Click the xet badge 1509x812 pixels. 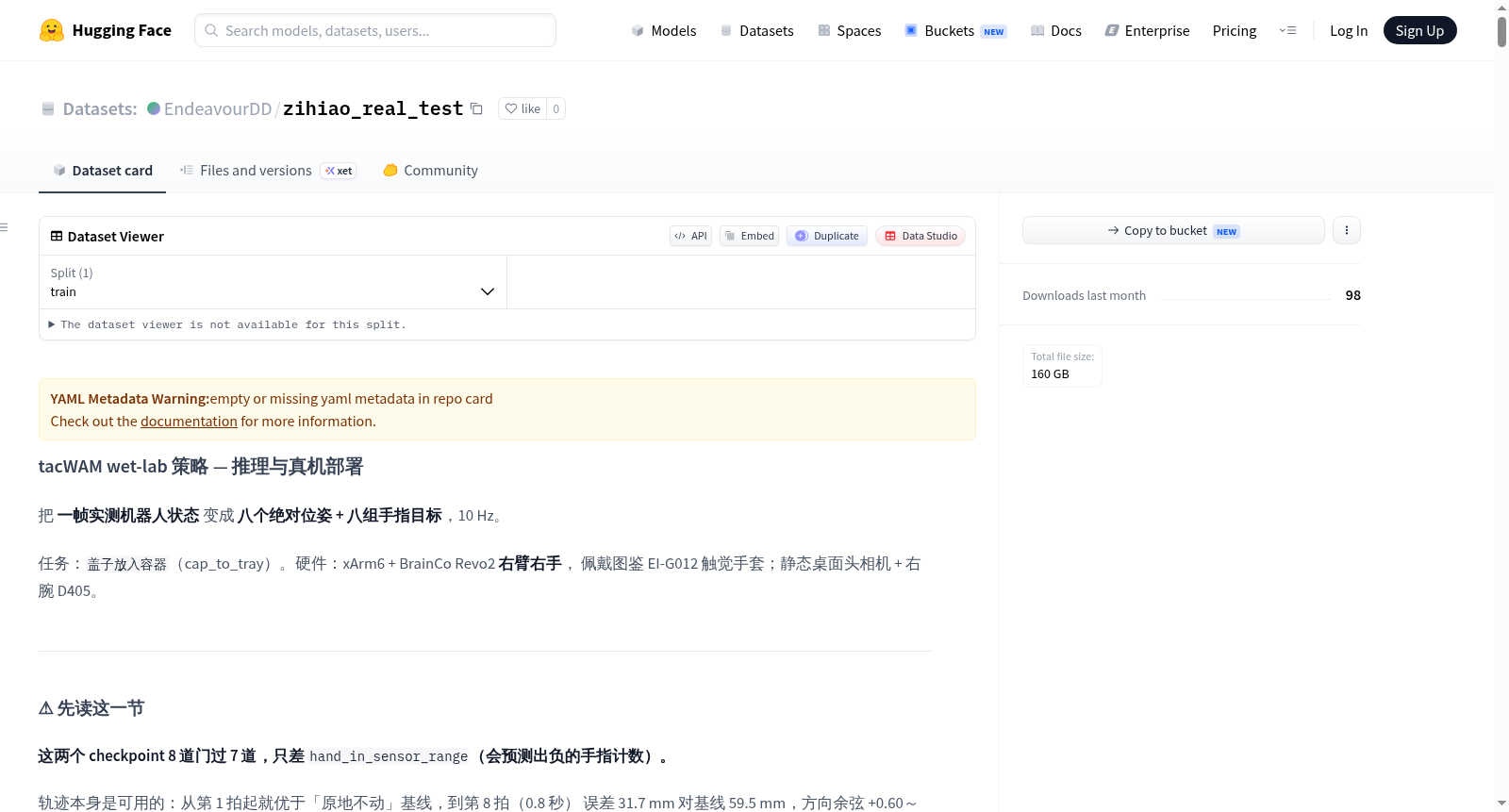click(x=339, y=171)
